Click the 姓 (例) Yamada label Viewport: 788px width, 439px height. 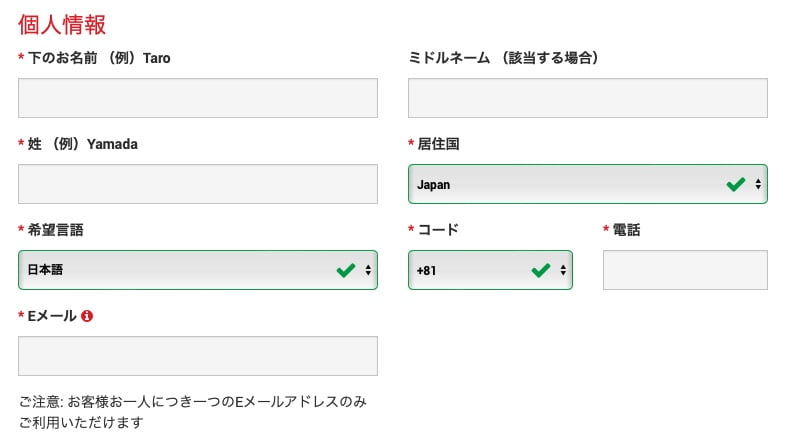[x=82, y=144]
